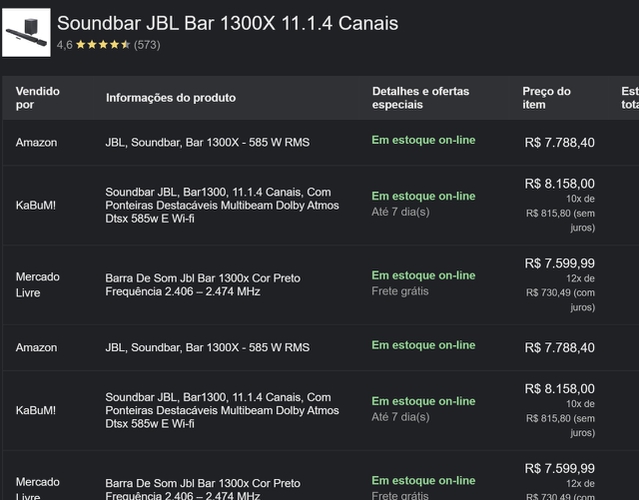This screenshot has height=500, width=639.
Task: Sort by the Vendido por column header
Action: (38, 97)
